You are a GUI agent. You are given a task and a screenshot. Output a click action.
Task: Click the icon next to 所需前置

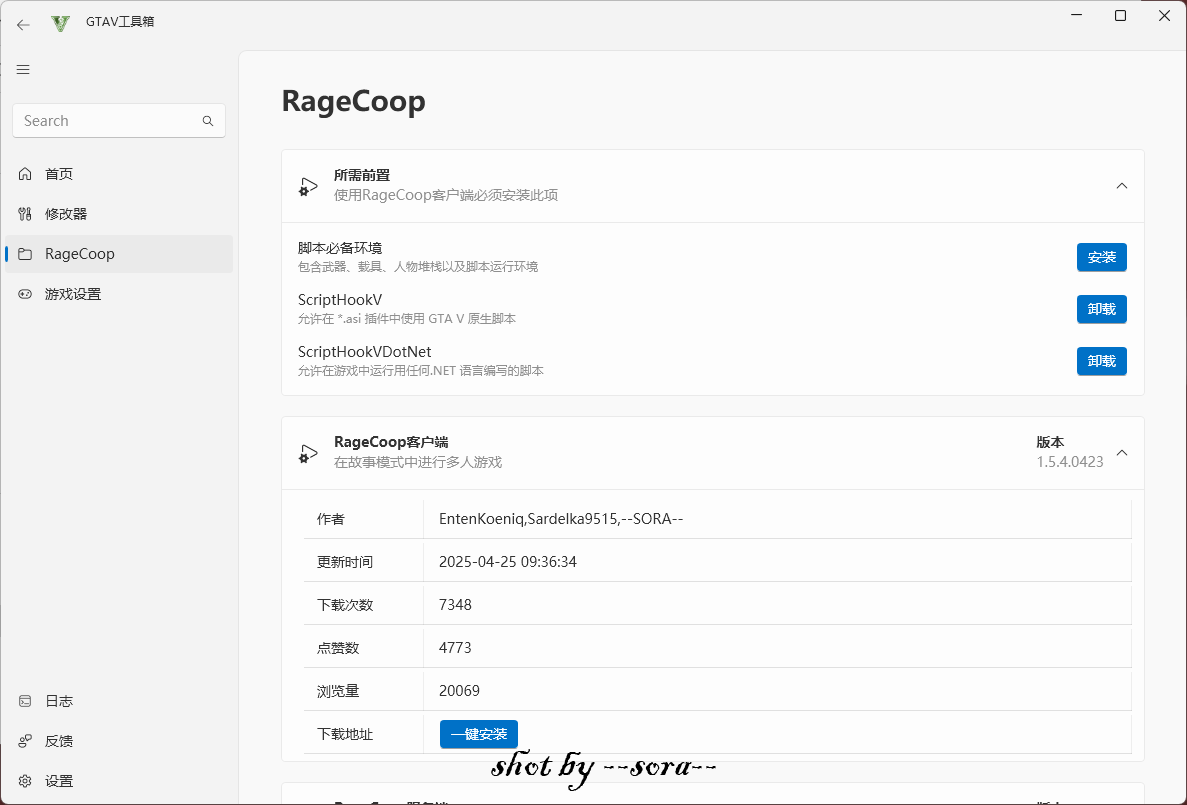(x=308, y=186)
